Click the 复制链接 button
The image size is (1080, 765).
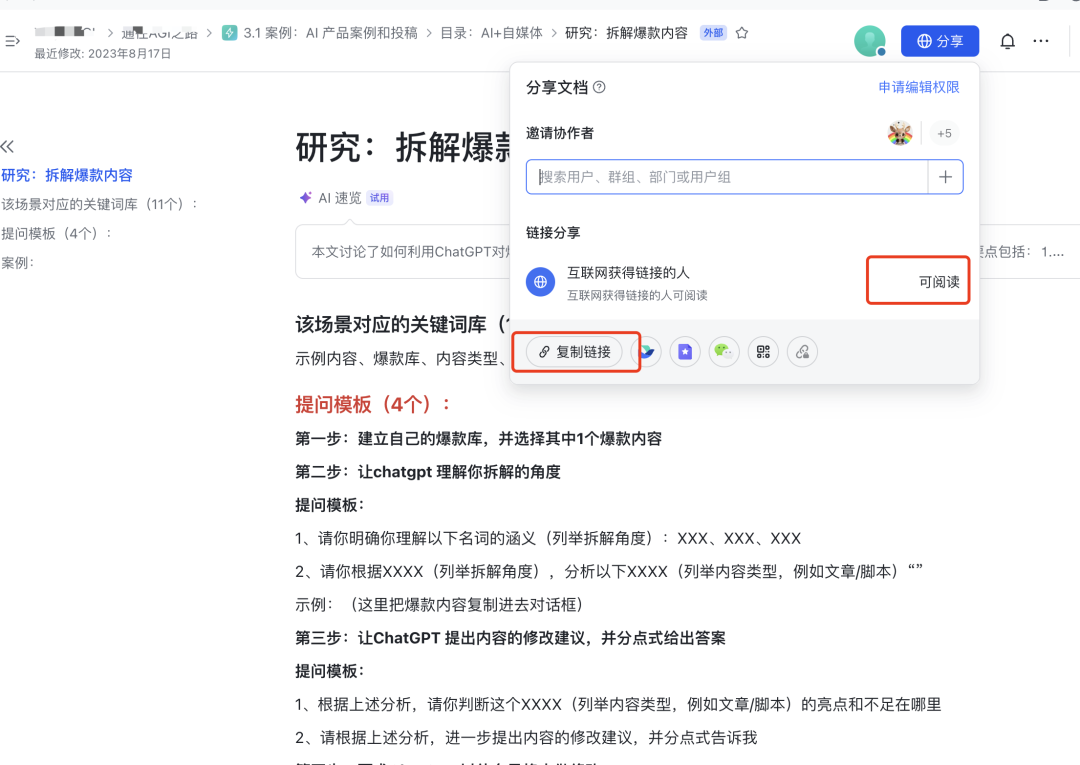(x=576, y=352)
